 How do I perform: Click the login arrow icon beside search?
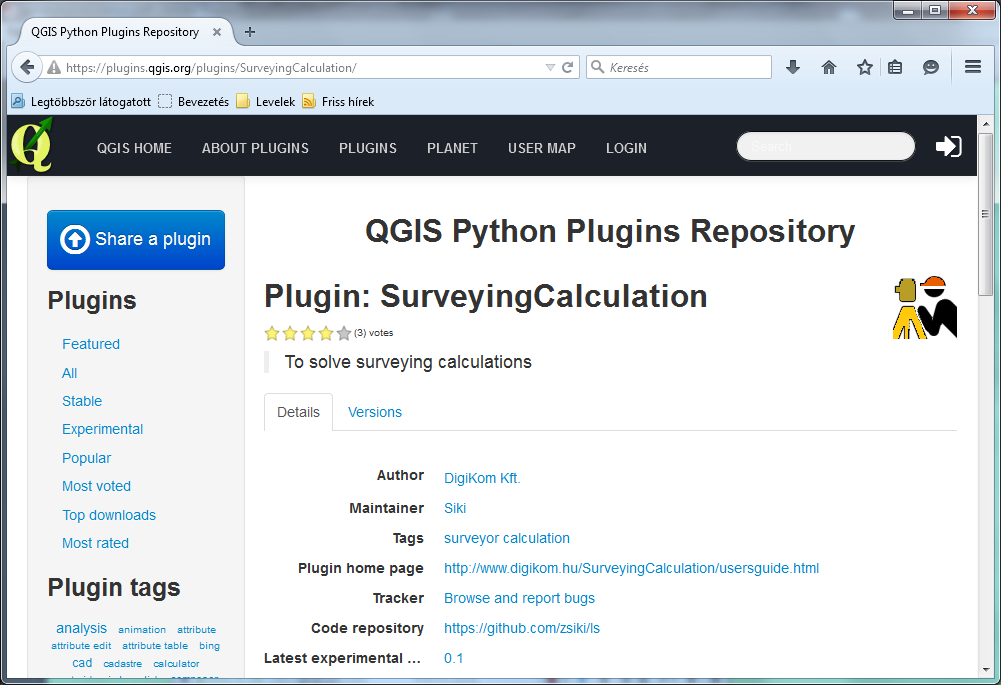point(948,147)
